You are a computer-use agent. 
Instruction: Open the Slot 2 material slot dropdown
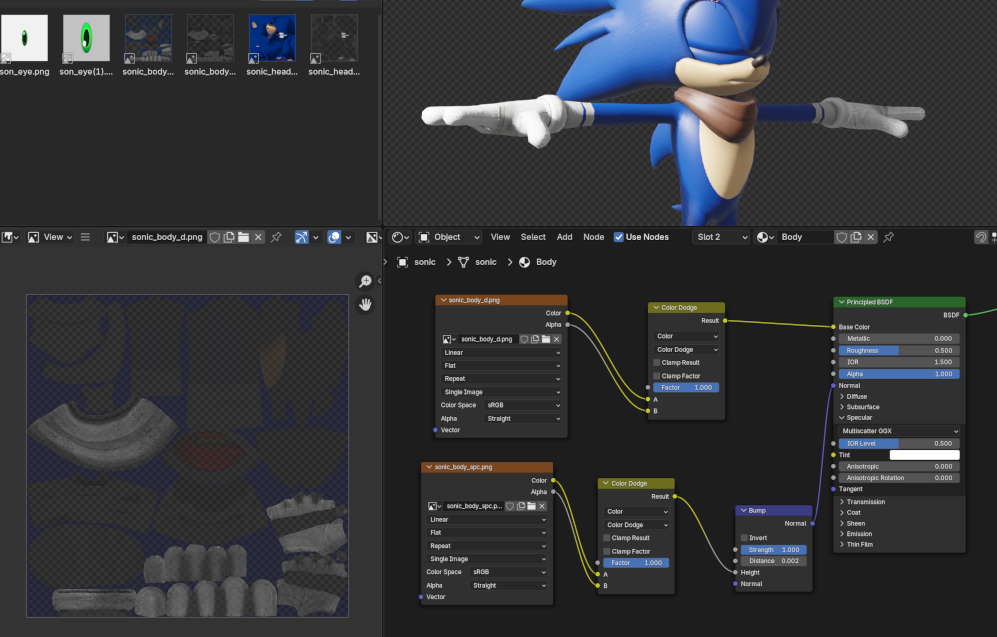point(722,237)
